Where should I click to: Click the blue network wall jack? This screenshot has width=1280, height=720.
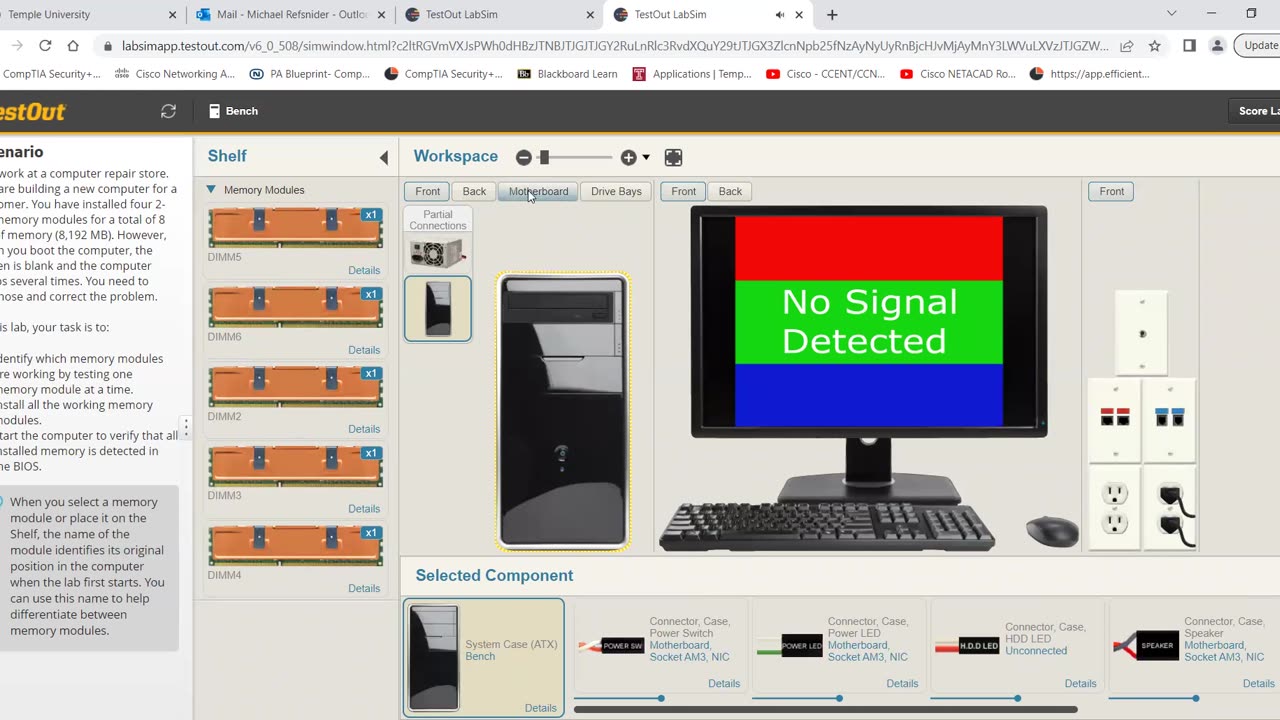pyautogui.click(x=1169, y=416)
